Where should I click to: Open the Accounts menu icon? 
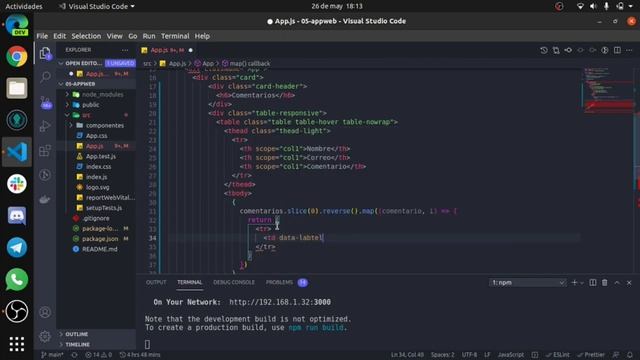45,312
